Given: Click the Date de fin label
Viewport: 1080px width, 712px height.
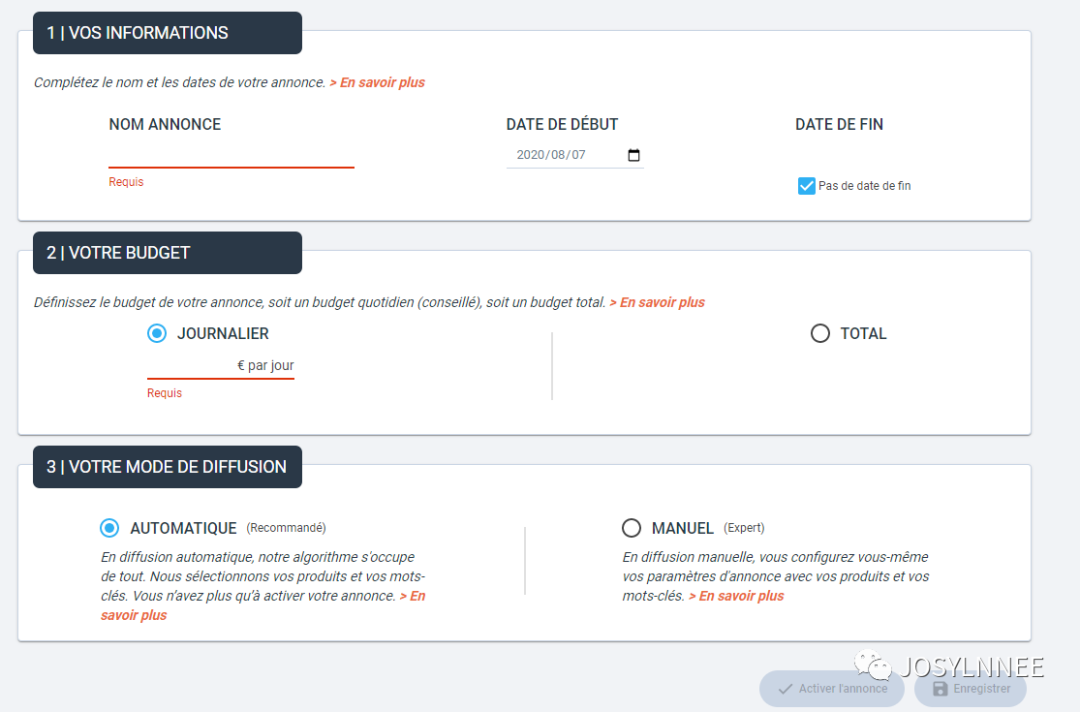Looking at the screenshot, I should [839, 125].
